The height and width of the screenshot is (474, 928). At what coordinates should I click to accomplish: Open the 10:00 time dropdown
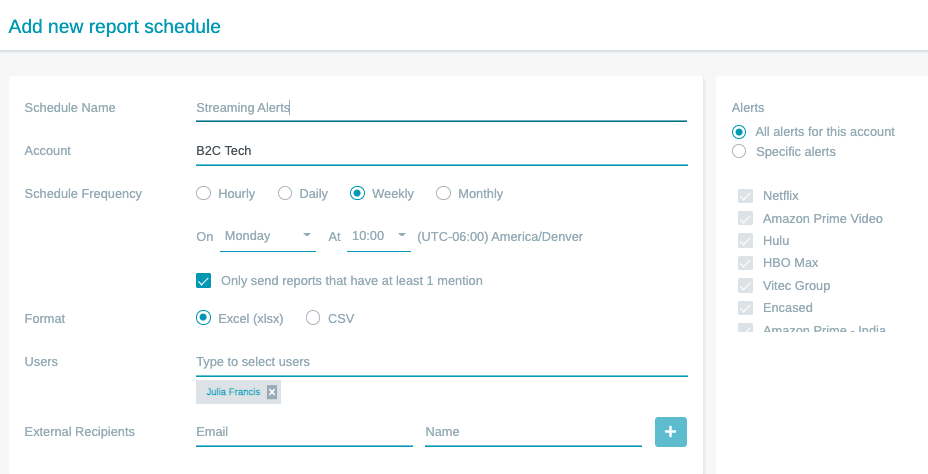pyautogui.click(x=379, y=236)
